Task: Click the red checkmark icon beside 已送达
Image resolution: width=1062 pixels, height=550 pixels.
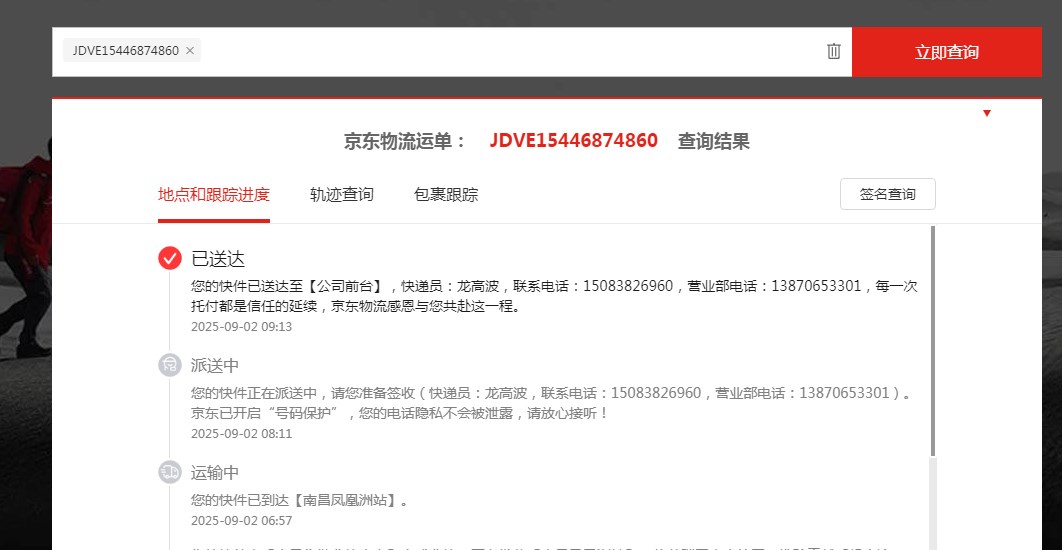Action: (170, 258)
